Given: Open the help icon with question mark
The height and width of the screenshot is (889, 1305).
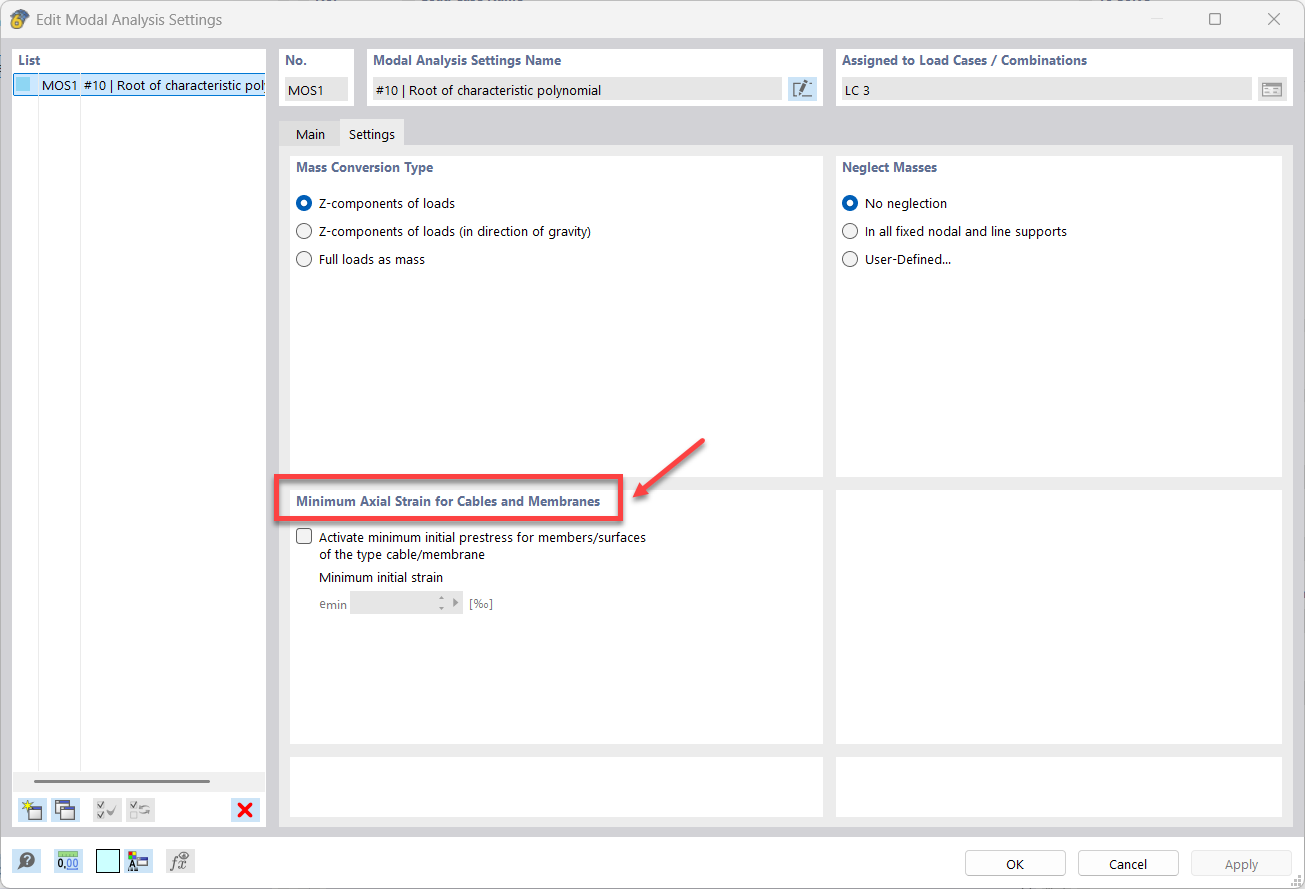Looking at the screenshot, I should pyautogui.click(x=27, y=861).
